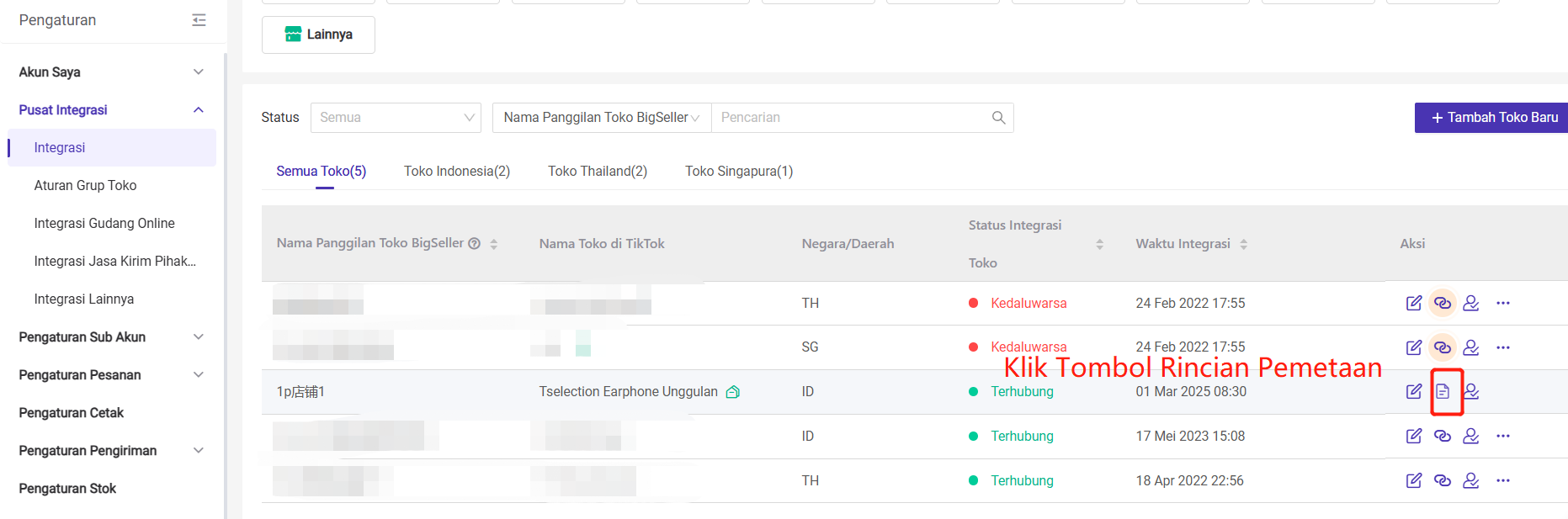The image size is (1568, 519).
Task: Switch to the Toko Indonesia(2) tab
Action: coord(457,172)
